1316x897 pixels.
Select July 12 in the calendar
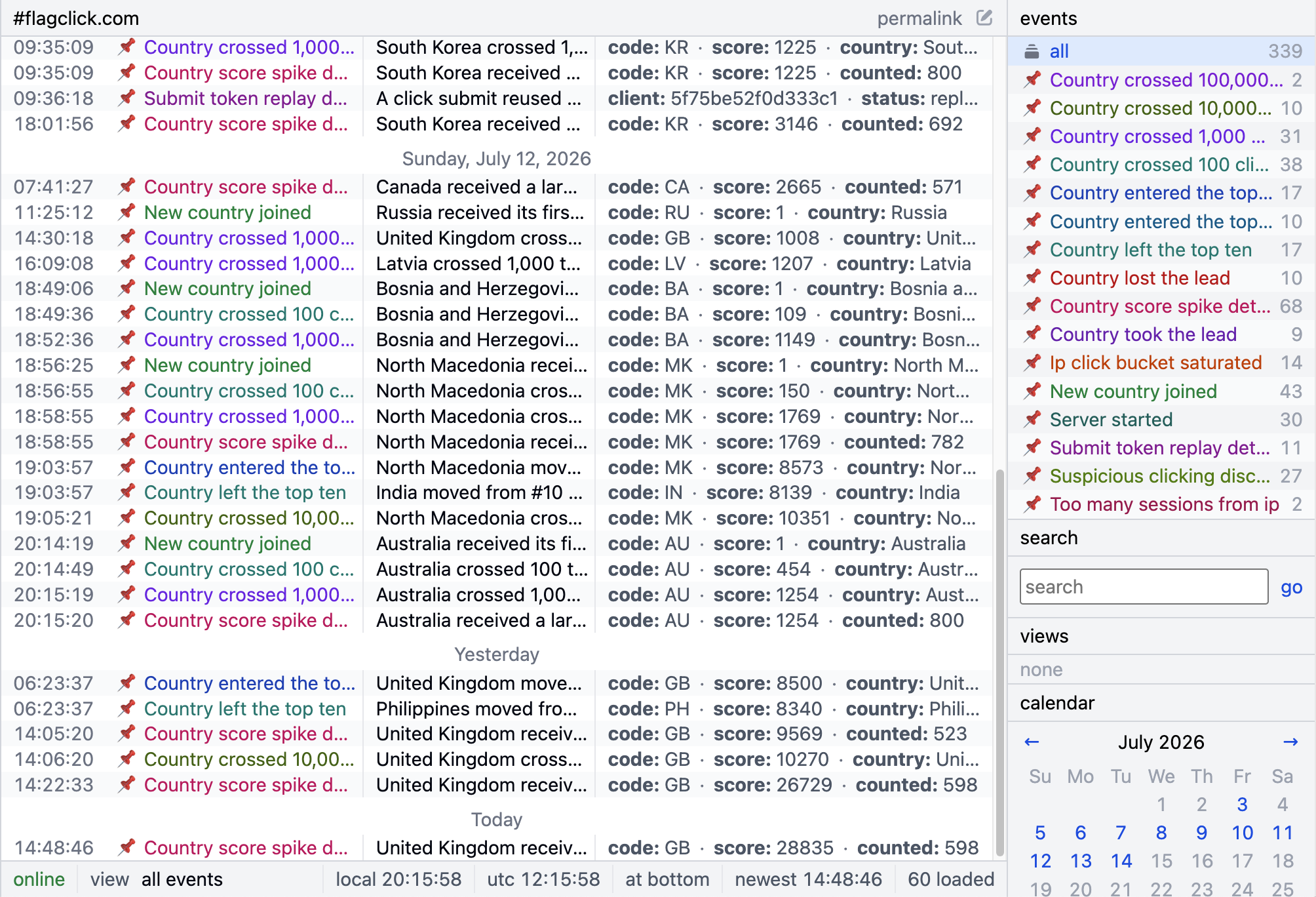point(1040,861)
